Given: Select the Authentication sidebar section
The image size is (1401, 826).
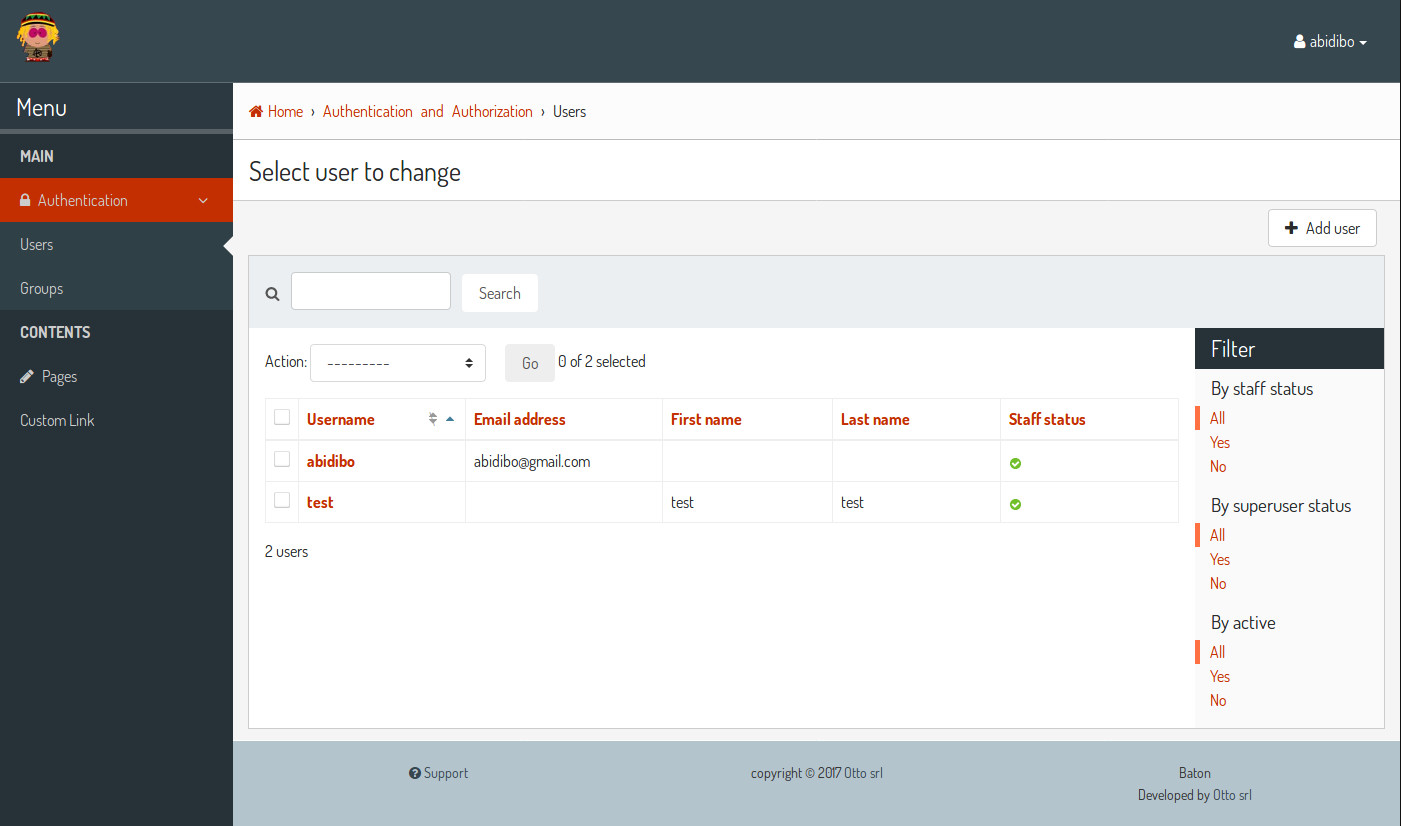Looking at the screenshot, I should pyautogui.click(x=116, y=200).
